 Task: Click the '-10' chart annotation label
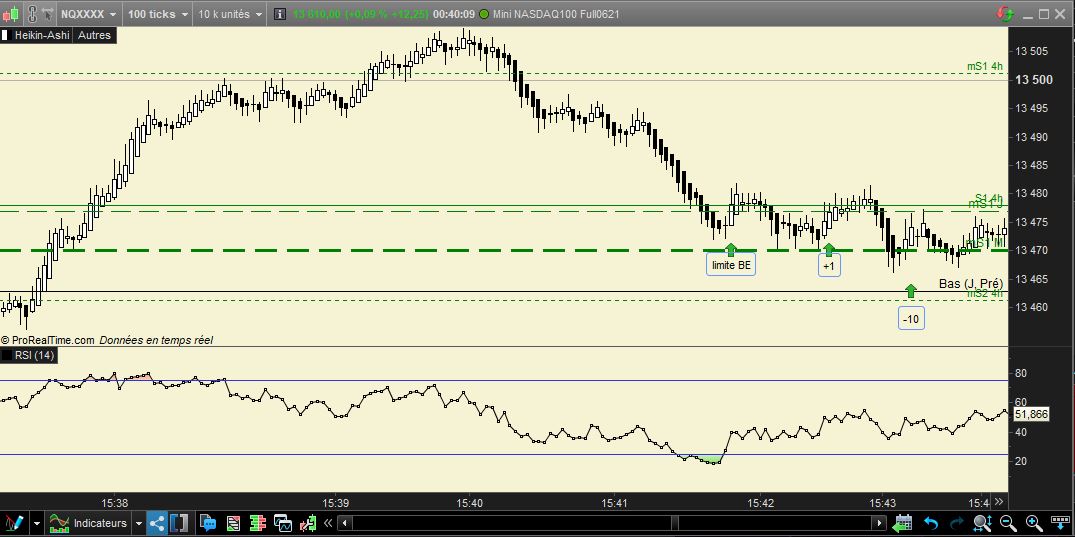pyautogui.click(x=911, y=319)
